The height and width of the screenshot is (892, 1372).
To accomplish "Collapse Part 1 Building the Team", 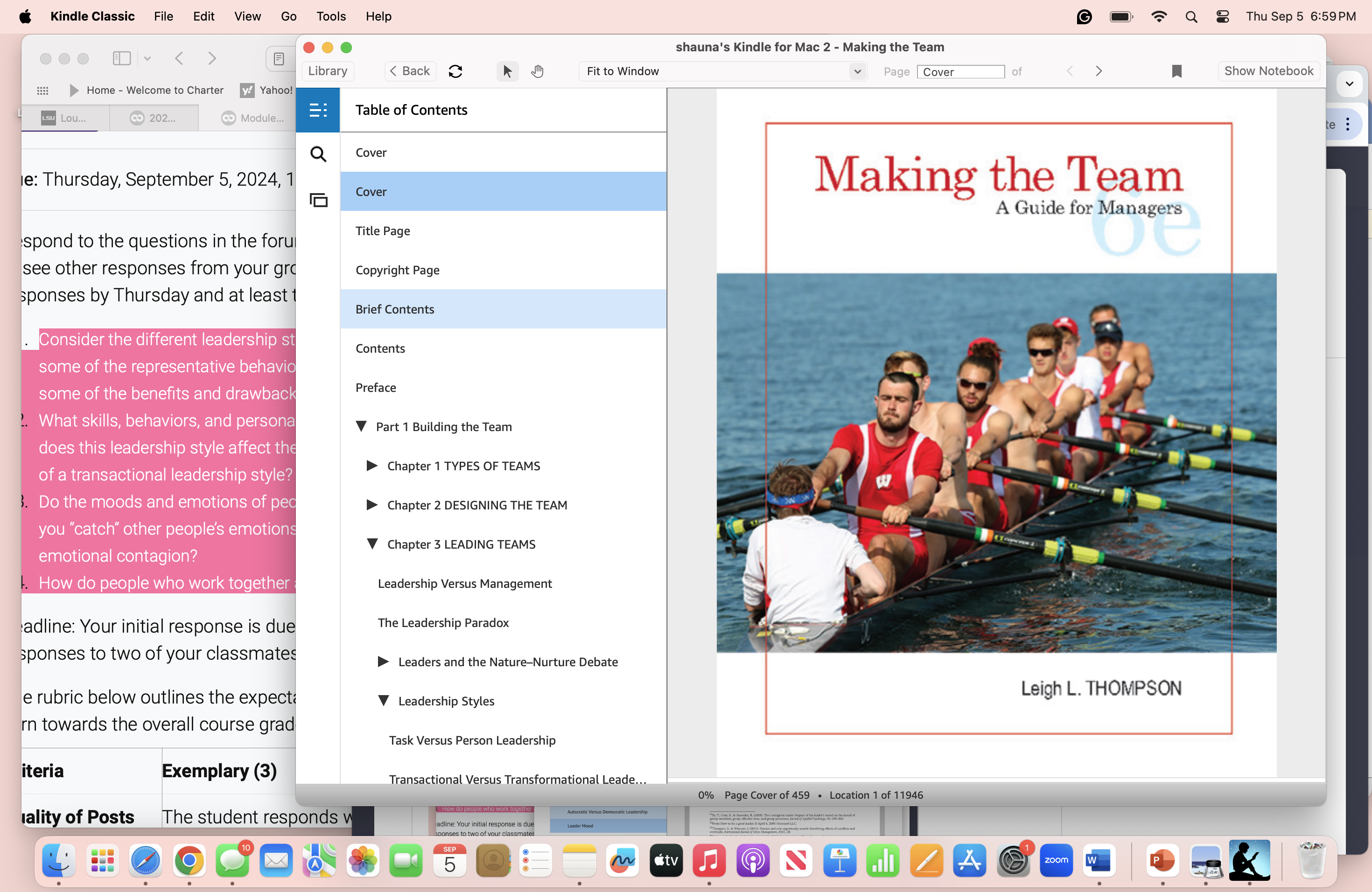I will coord(362,426).
